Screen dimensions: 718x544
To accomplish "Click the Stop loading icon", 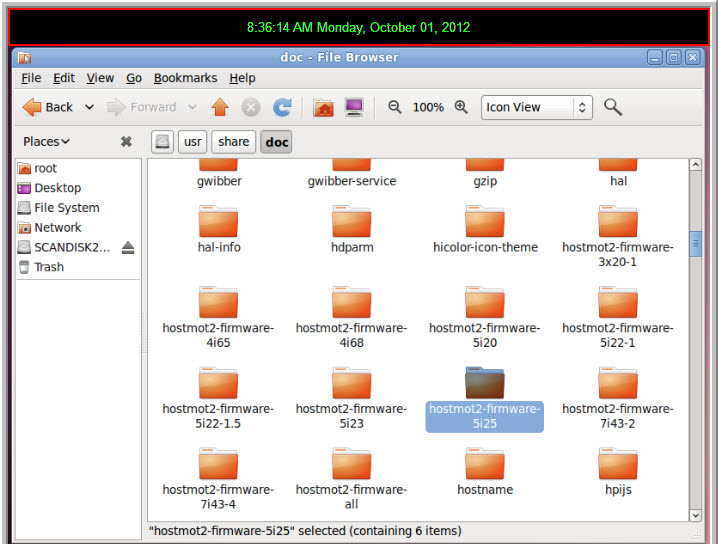I will click(x=251, y=108).
